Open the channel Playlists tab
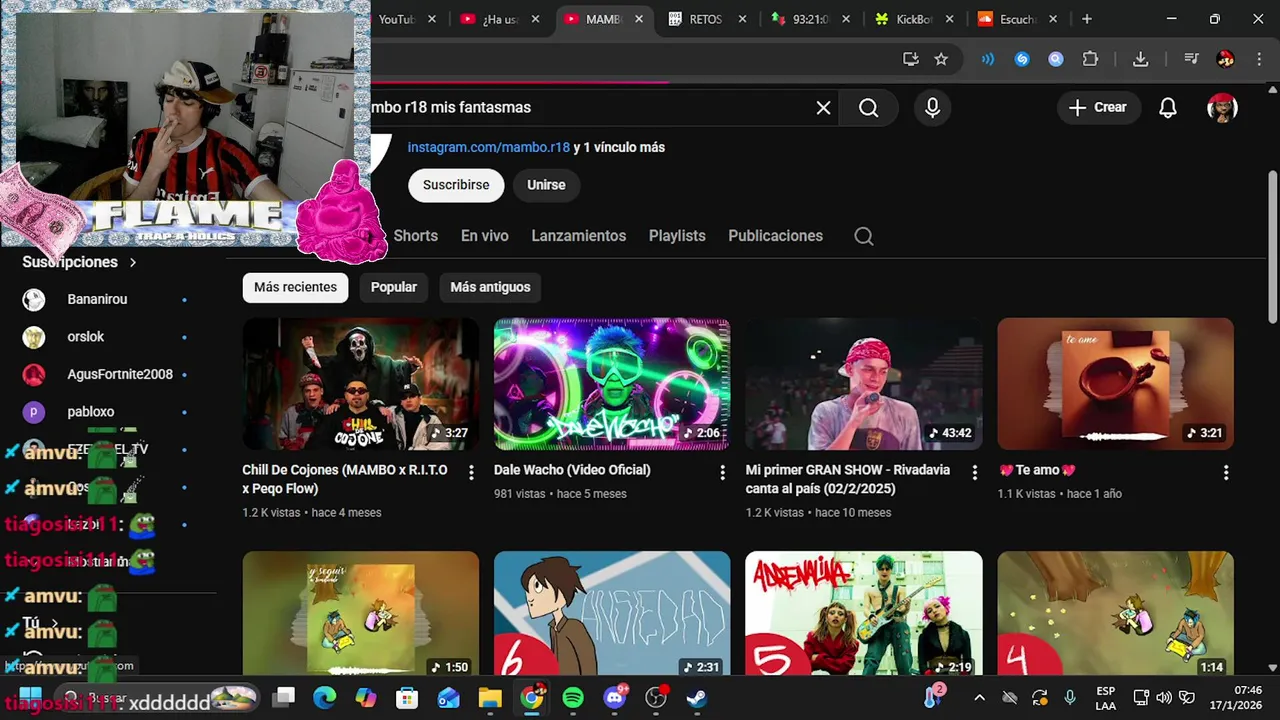This screenshot has width=1280, height=720. (677, 236)
